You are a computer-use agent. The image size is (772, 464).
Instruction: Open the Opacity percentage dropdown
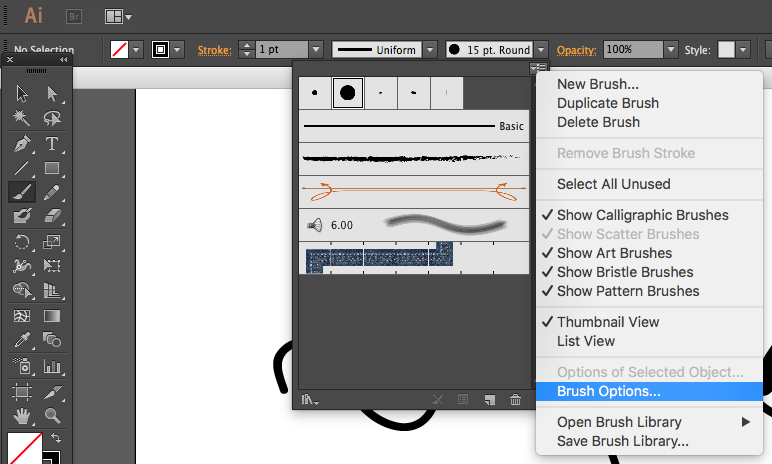pos(672,49)
